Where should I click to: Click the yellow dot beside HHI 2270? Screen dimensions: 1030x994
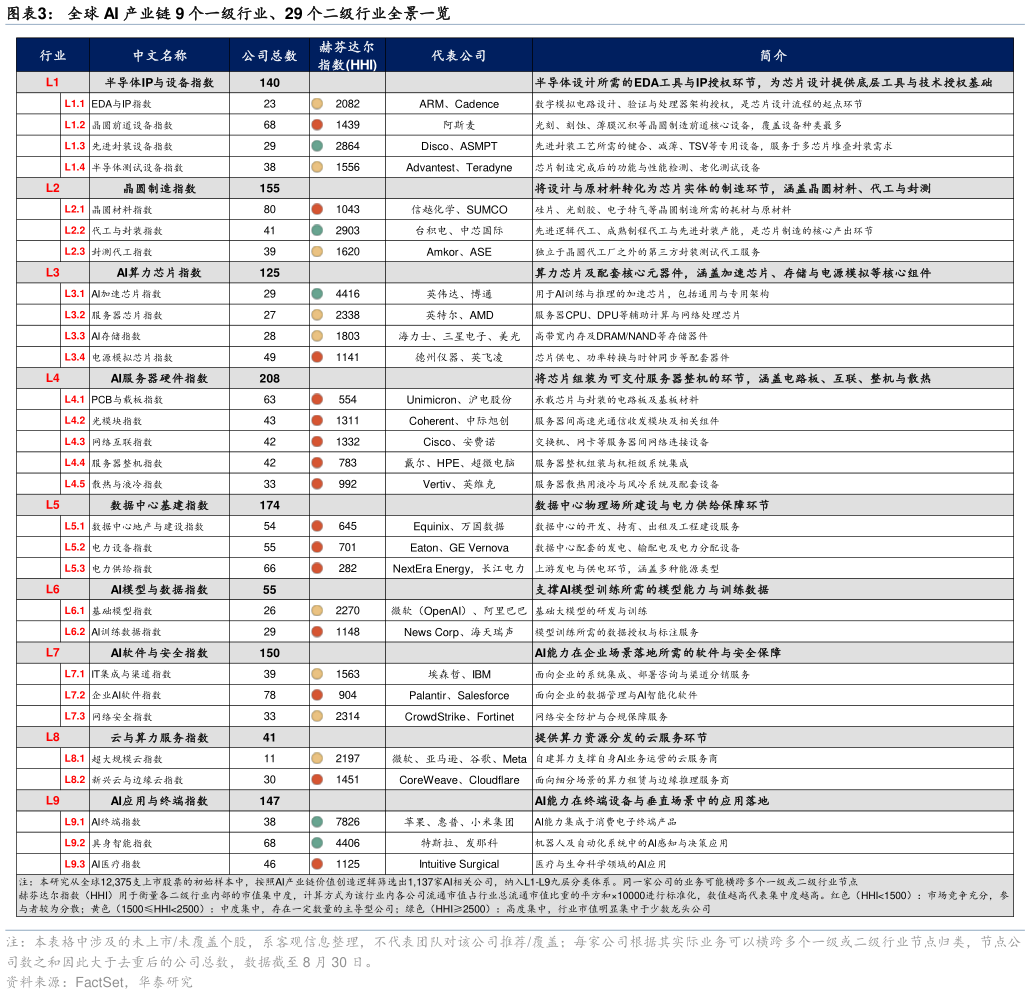(x=317, y=610)
